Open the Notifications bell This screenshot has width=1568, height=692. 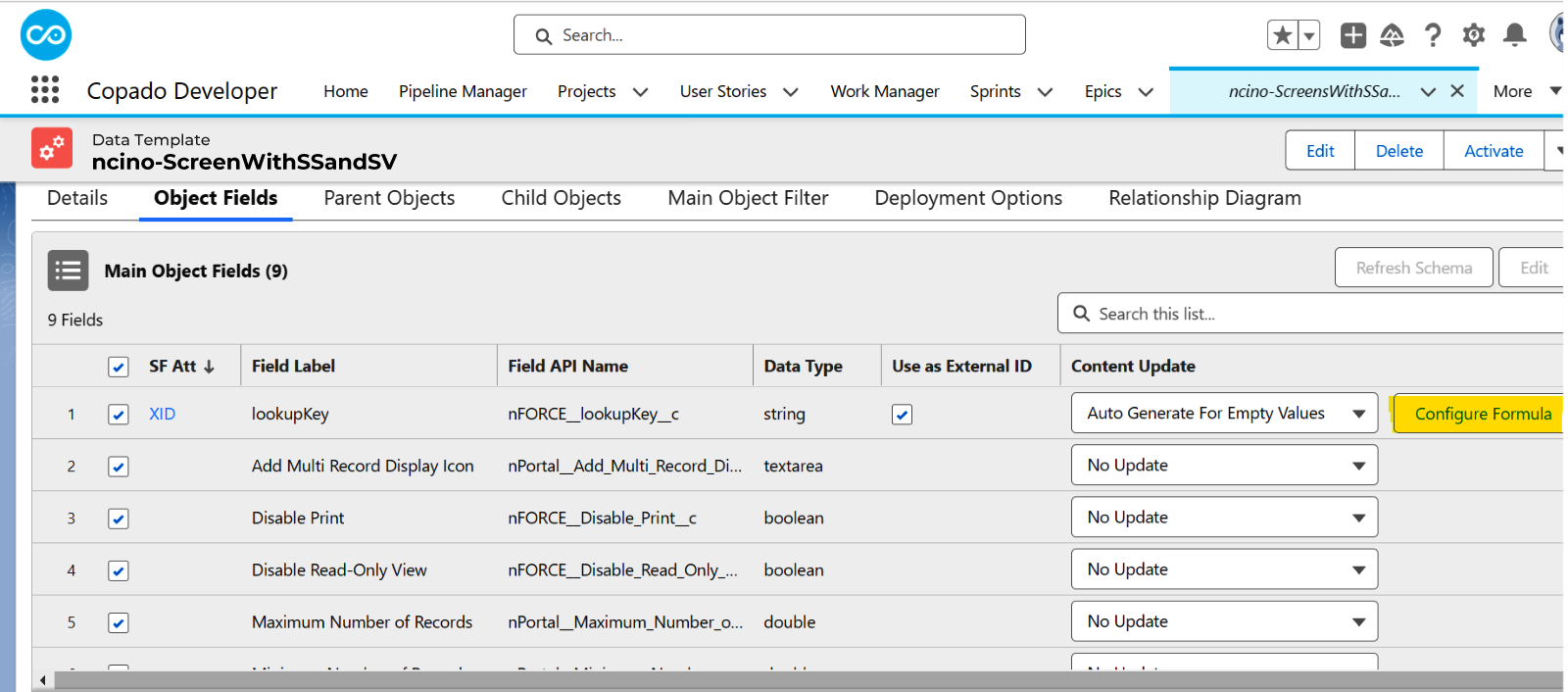pyautogui.click(x=1515, y=35)
